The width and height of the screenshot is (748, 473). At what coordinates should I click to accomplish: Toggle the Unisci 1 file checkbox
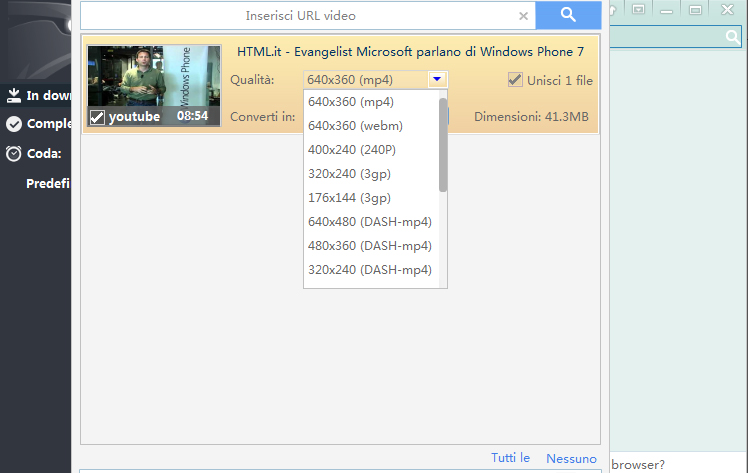(x=515, y=80)
